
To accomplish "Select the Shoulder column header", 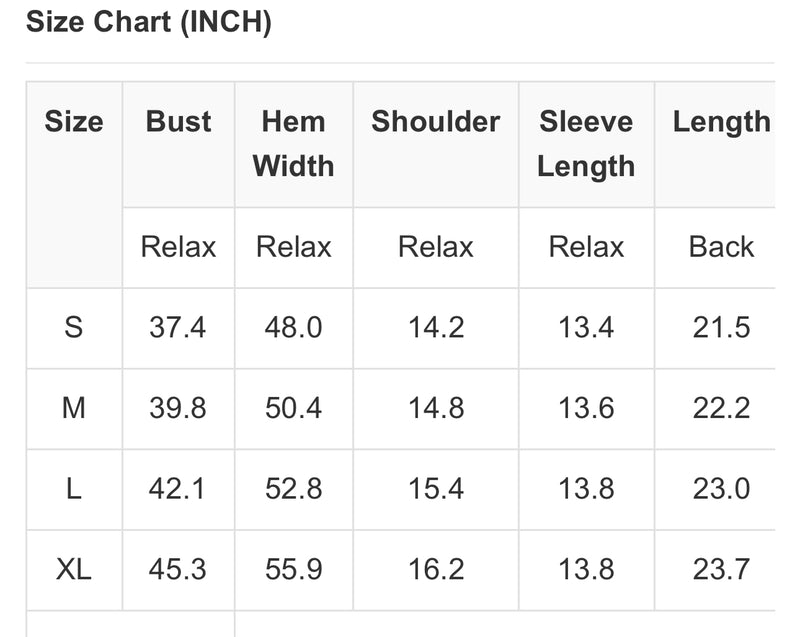I will (436, 121).
